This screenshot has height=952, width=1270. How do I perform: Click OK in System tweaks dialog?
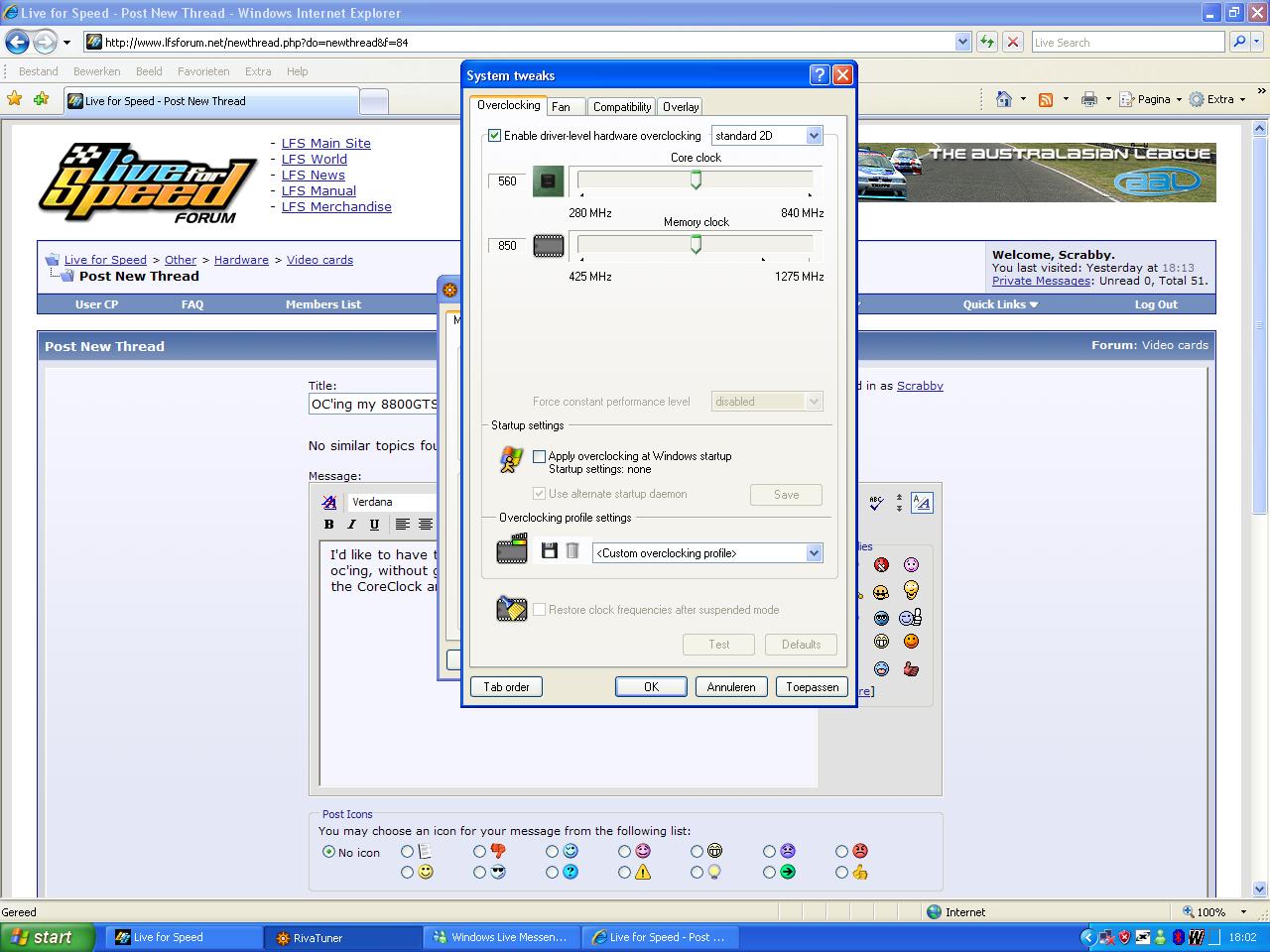(651, 687)
